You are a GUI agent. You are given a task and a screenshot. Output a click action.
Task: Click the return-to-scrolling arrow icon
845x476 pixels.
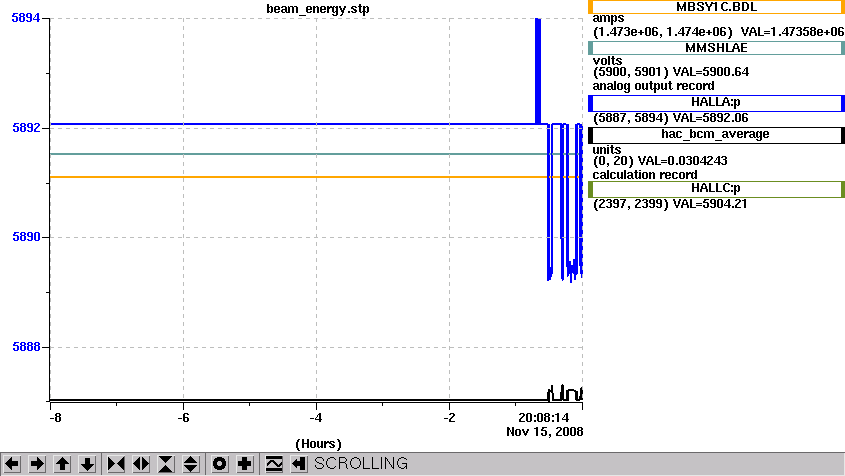pyautogui.click(x=299, y=464)
